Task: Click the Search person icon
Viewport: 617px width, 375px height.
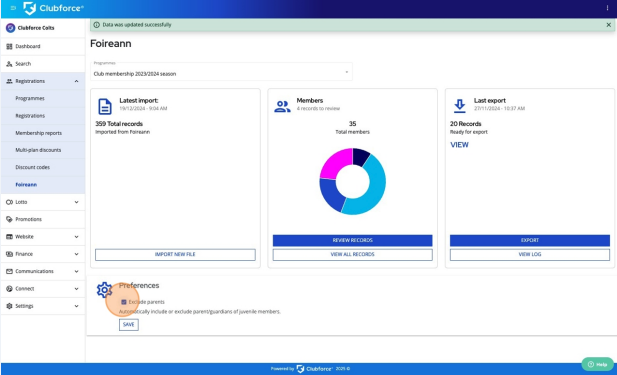Action: pos(9,64)
